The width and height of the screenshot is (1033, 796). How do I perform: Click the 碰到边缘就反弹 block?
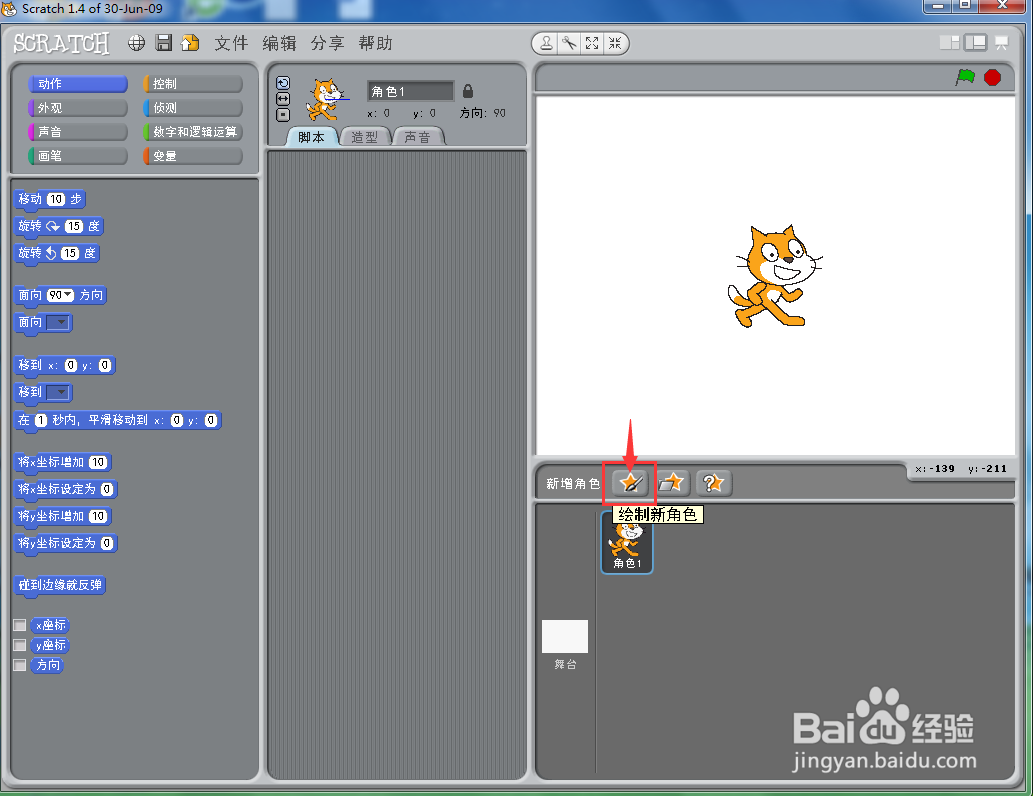point(60,585)
